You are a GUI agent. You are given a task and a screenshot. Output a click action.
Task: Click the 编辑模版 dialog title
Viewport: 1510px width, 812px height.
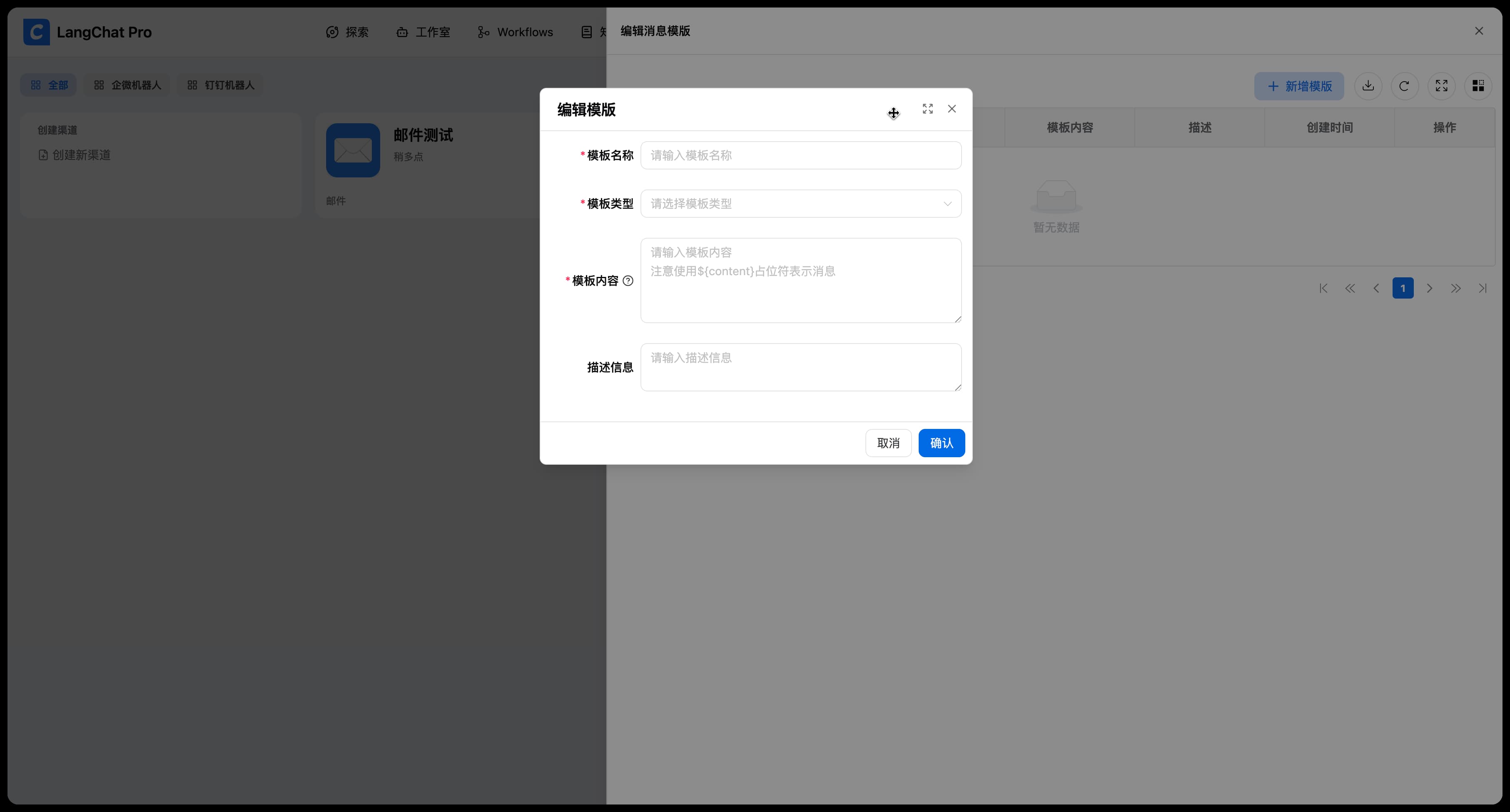click(x=586, y=110)
